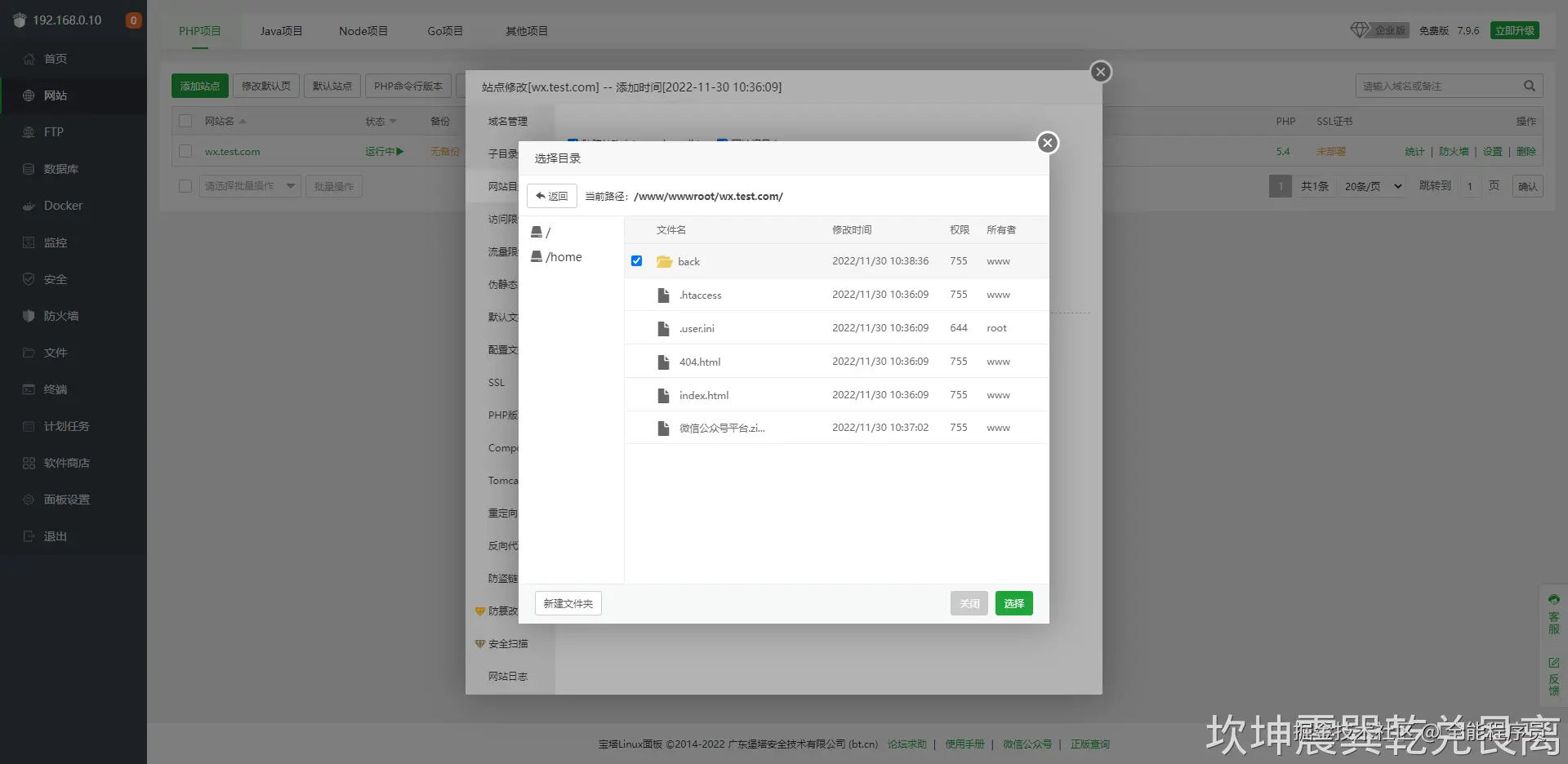Image resolution: width=1568 pixels, height=764 pixels.
Task: Click the 修改时间 column header
Action: pos(852,230)
